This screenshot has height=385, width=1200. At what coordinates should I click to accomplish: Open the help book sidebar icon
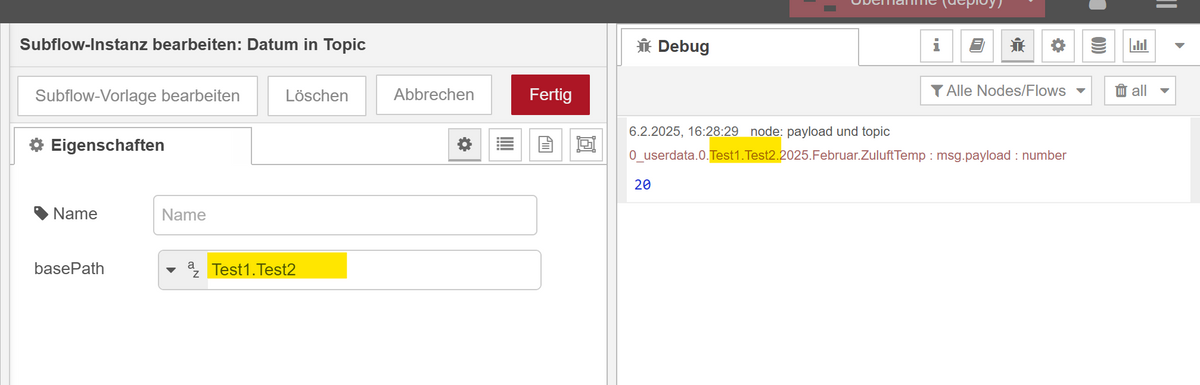(977, 45)
